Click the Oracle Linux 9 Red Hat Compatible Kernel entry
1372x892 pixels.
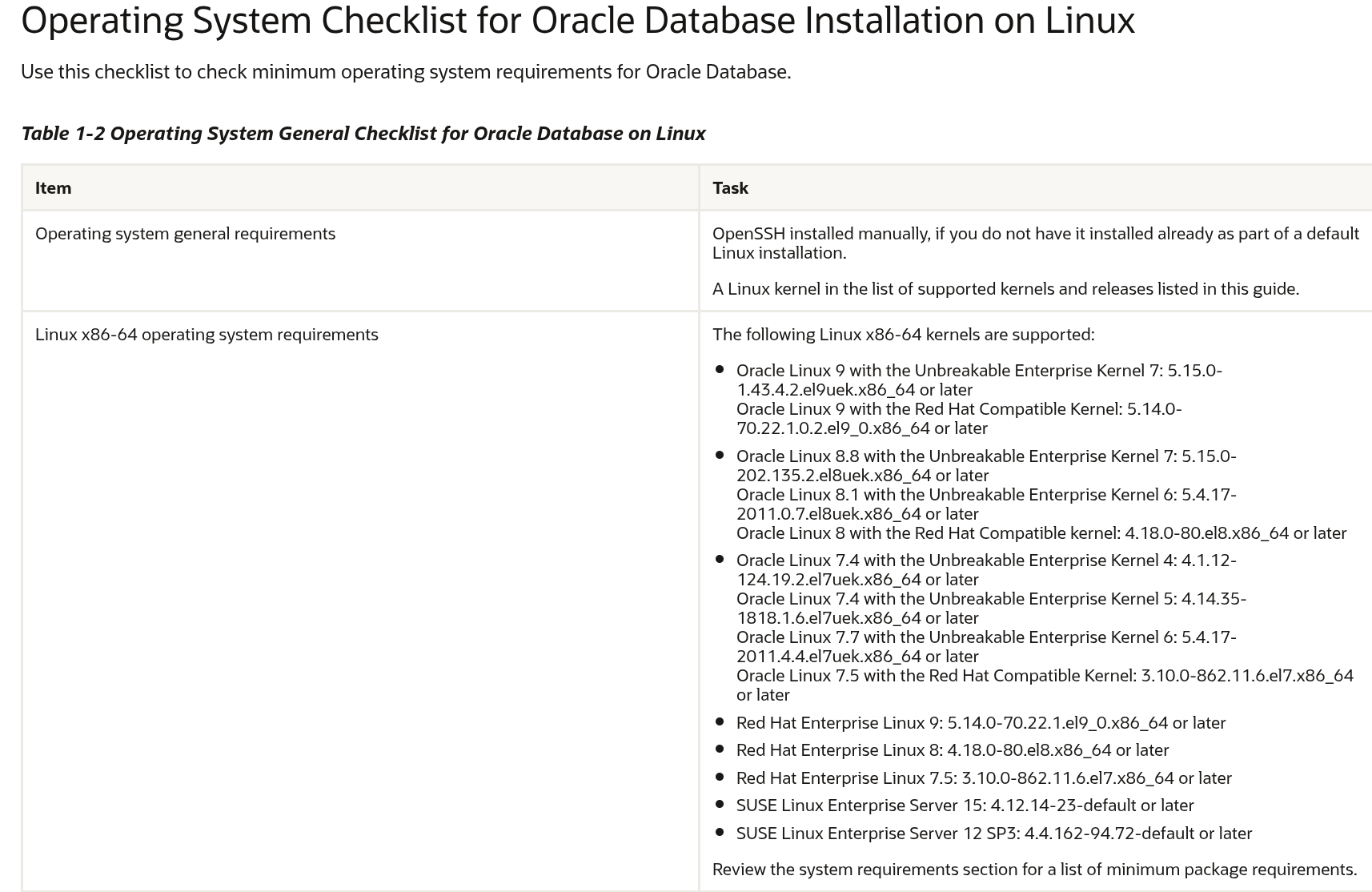click(x=958, y=419)
